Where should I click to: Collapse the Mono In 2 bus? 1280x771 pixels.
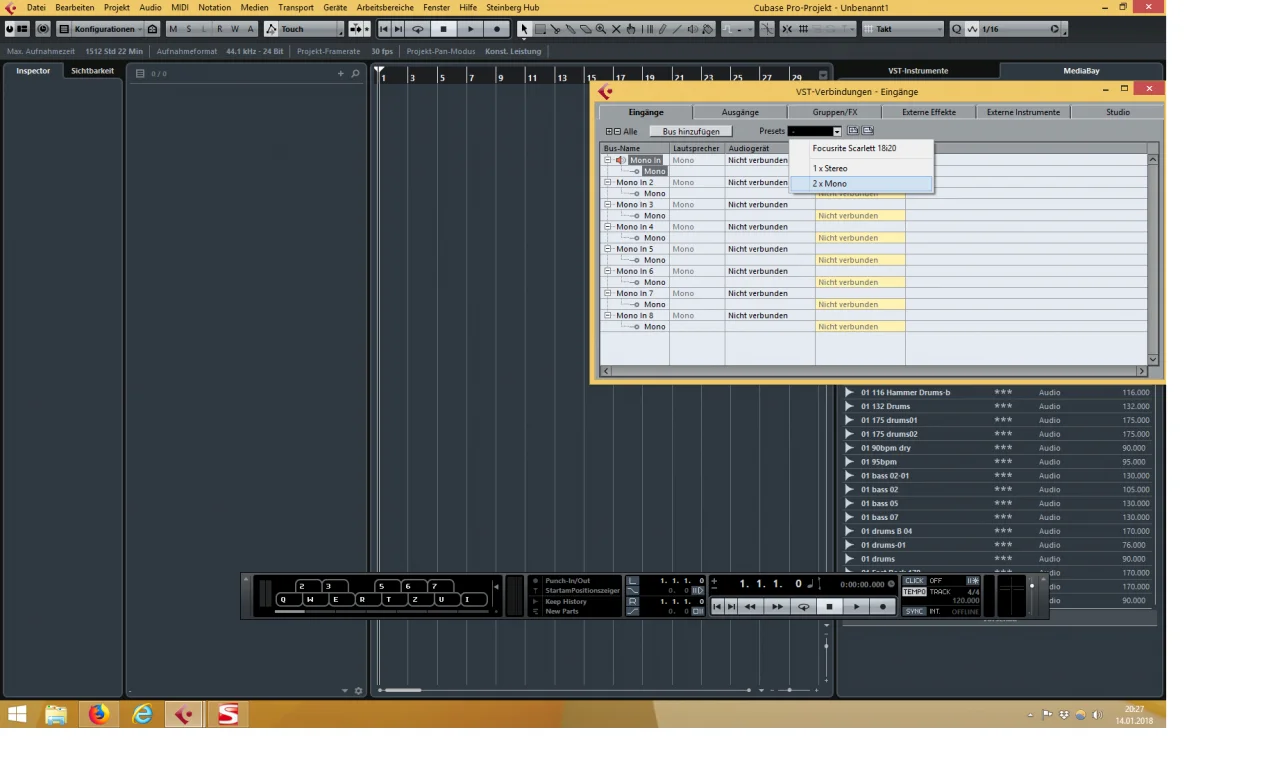coord(607,183)
